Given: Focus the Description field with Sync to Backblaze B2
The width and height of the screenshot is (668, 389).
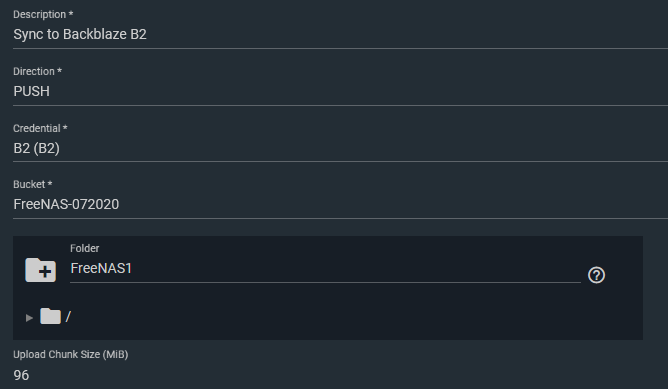Looking at the screenshot, I should (x=340, y=34).
